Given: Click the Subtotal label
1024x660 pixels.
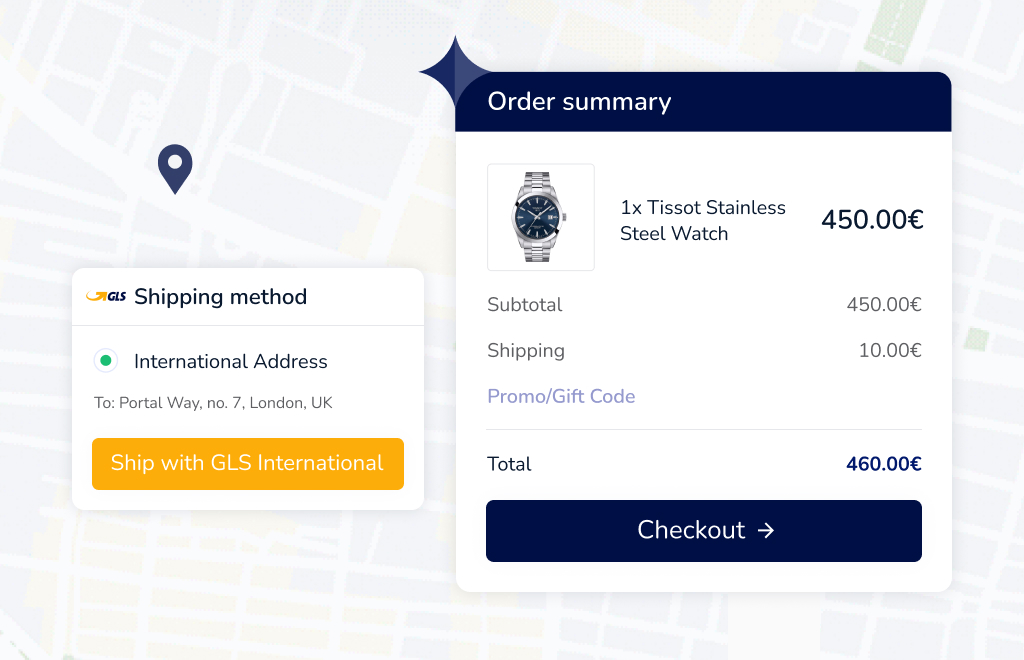Looking at the screenshot, I should point(525,304).
